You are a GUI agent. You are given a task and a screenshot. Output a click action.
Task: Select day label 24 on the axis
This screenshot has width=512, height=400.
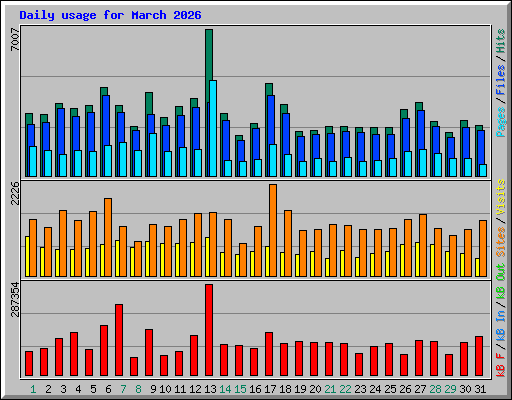click(x=375, y=389)
